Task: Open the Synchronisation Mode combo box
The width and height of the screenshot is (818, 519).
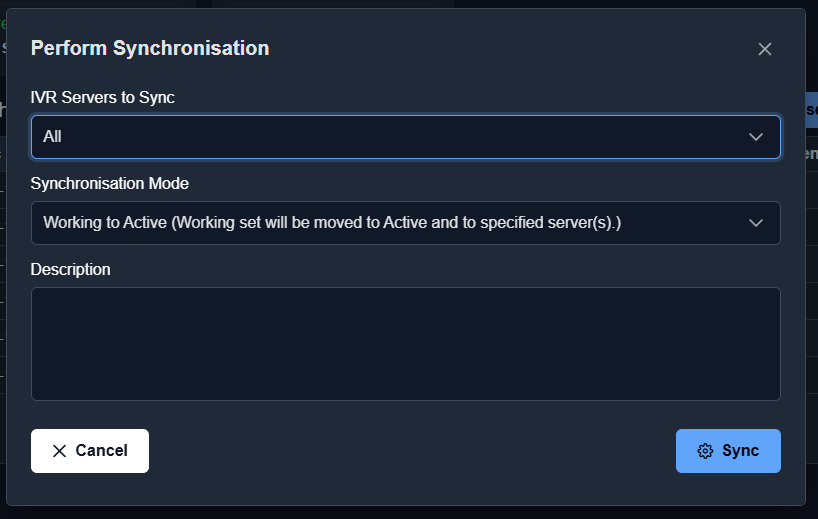Action: click(405, 223)
